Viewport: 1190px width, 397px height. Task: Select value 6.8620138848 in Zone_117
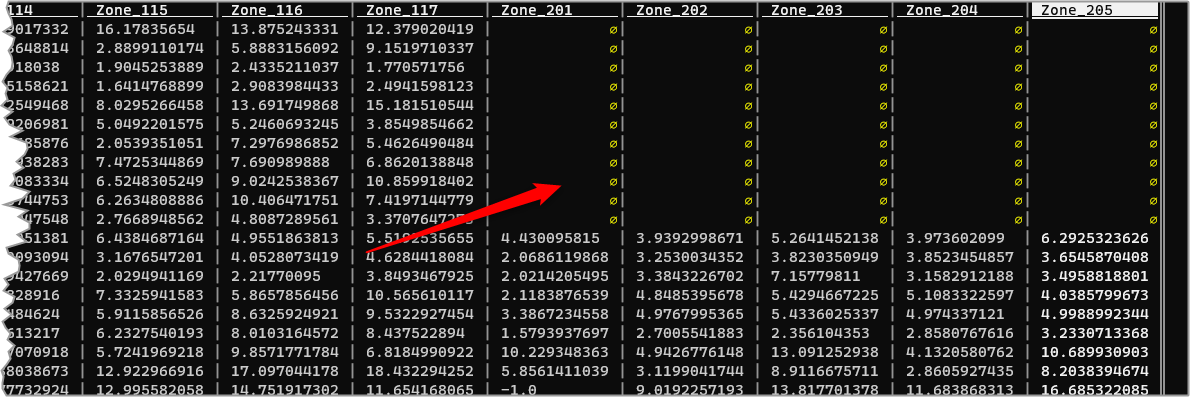(x=420, y=162)
